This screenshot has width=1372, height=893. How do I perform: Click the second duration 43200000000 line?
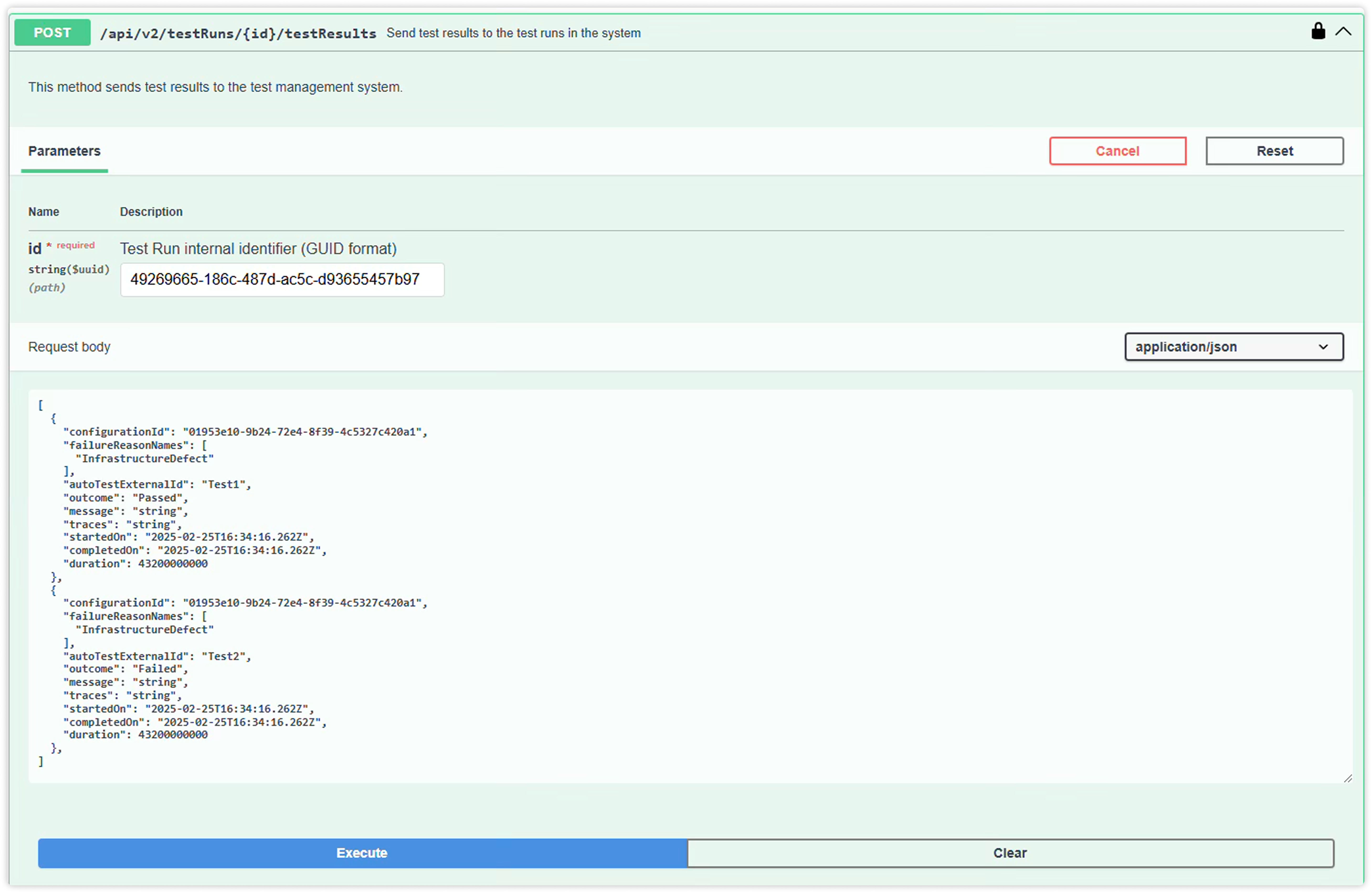click(x=136, y=735)
